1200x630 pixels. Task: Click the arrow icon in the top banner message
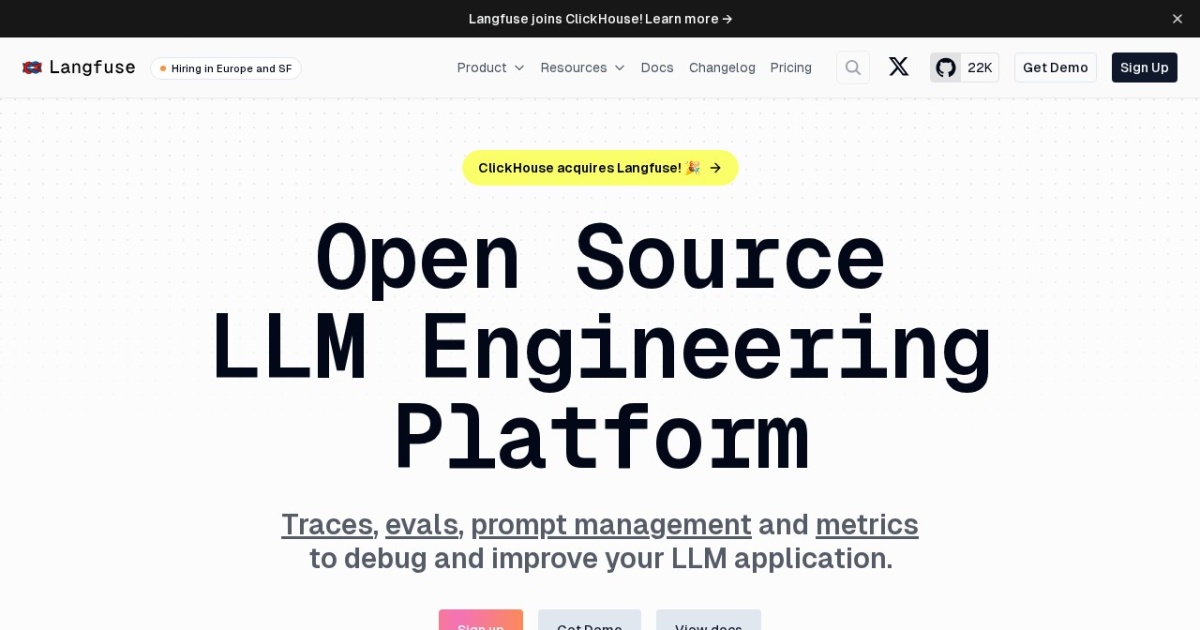(x=725, y=18)
